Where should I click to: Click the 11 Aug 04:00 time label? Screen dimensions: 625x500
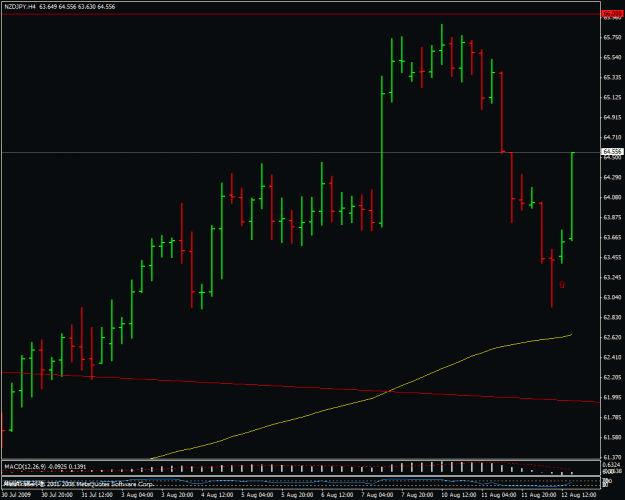499,495
